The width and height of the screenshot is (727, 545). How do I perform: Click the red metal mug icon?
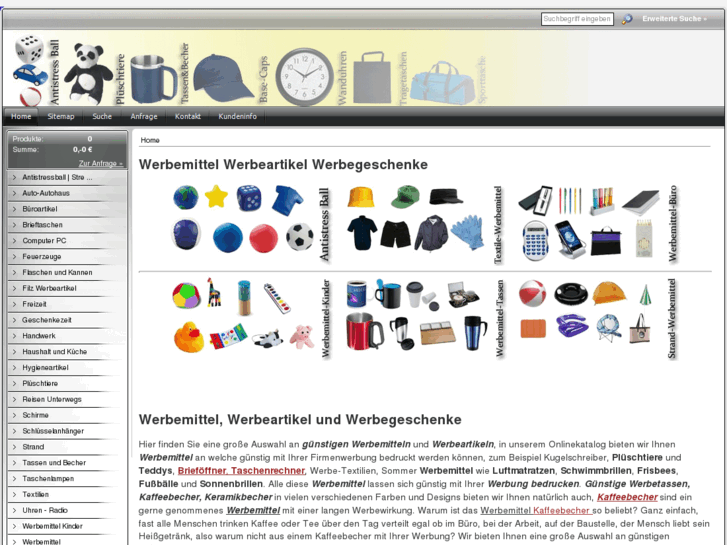point(364,330)
